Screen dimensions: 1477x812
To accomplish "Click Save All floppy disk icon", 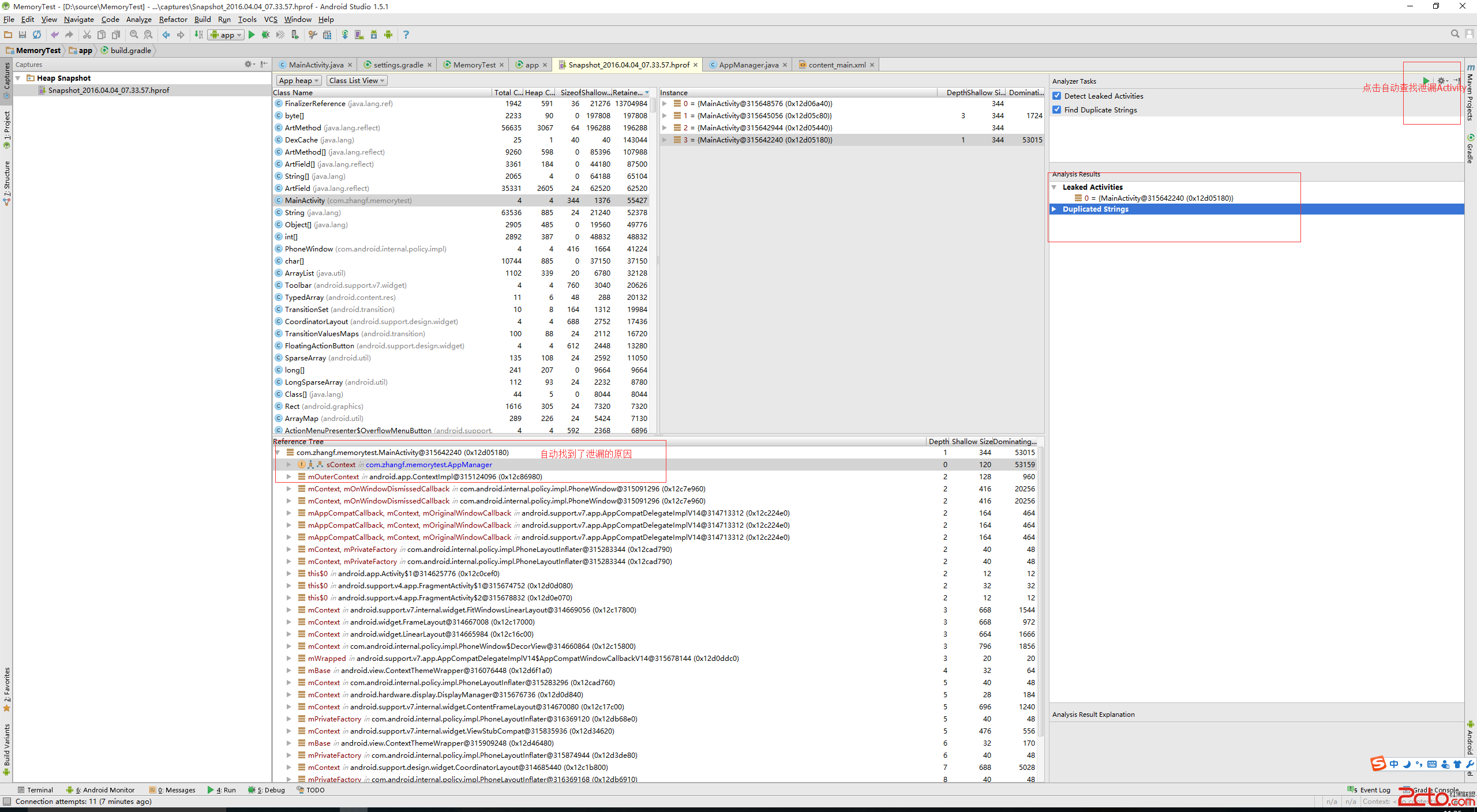I will tap(23, 35).
